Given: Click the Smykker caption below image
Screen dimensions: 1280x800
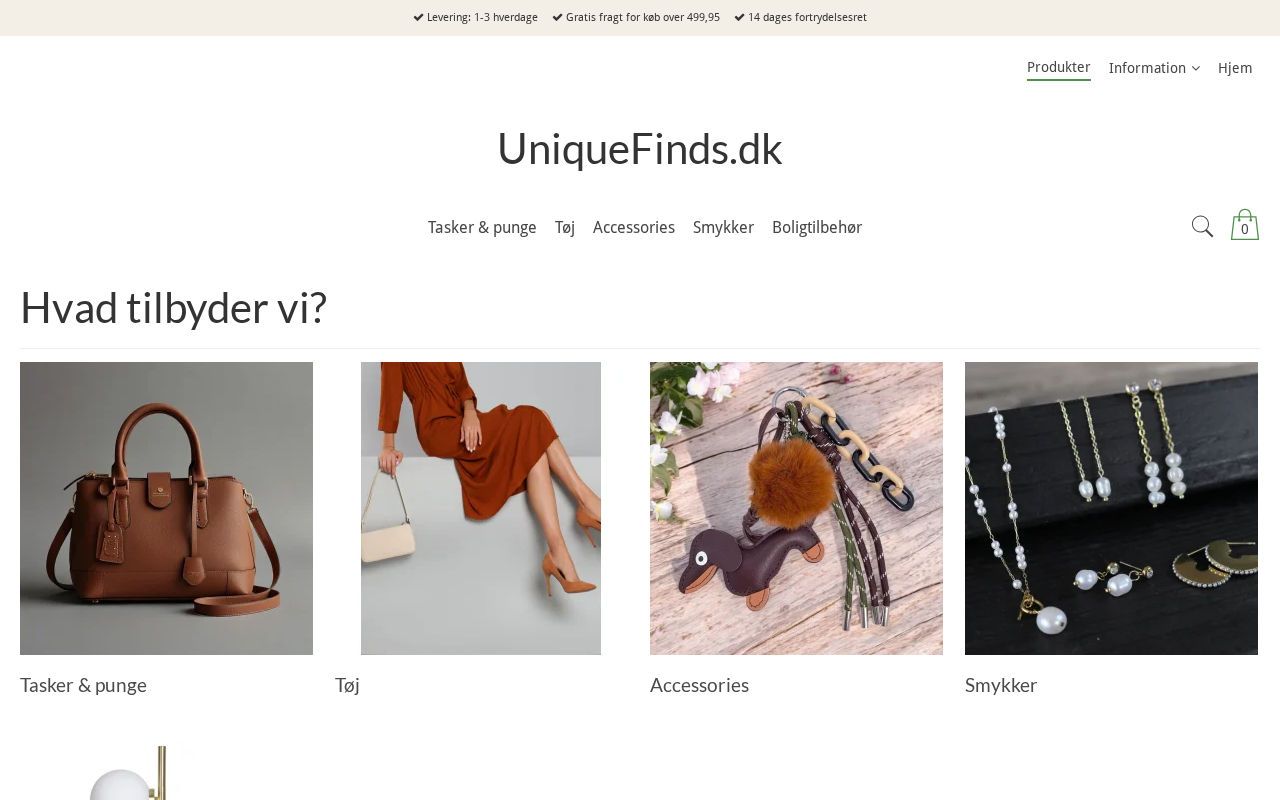Looking at the screenshot, I should [1001, 685].
